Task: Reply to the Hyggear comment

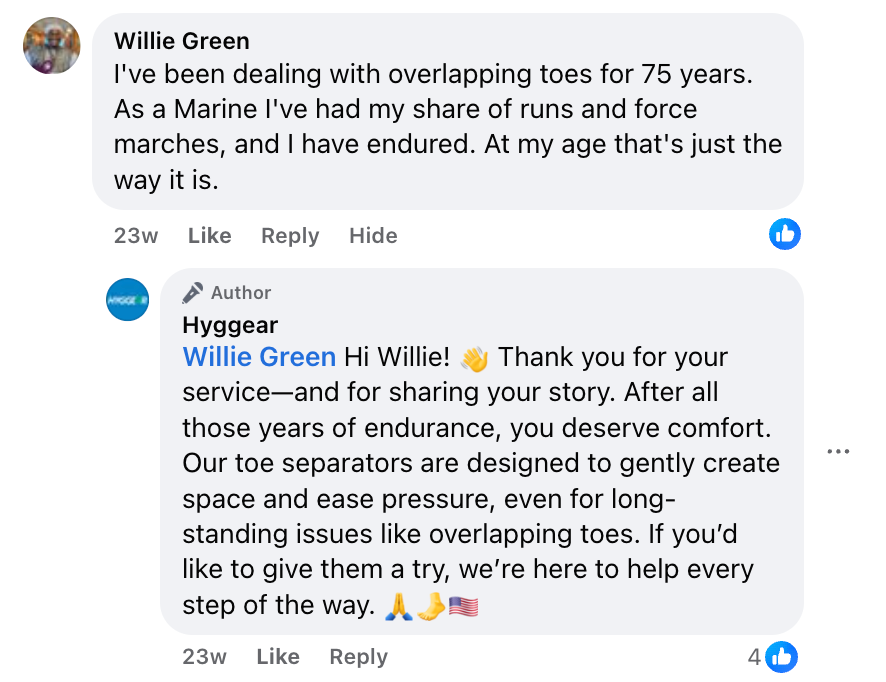Action: pos(358,657)
